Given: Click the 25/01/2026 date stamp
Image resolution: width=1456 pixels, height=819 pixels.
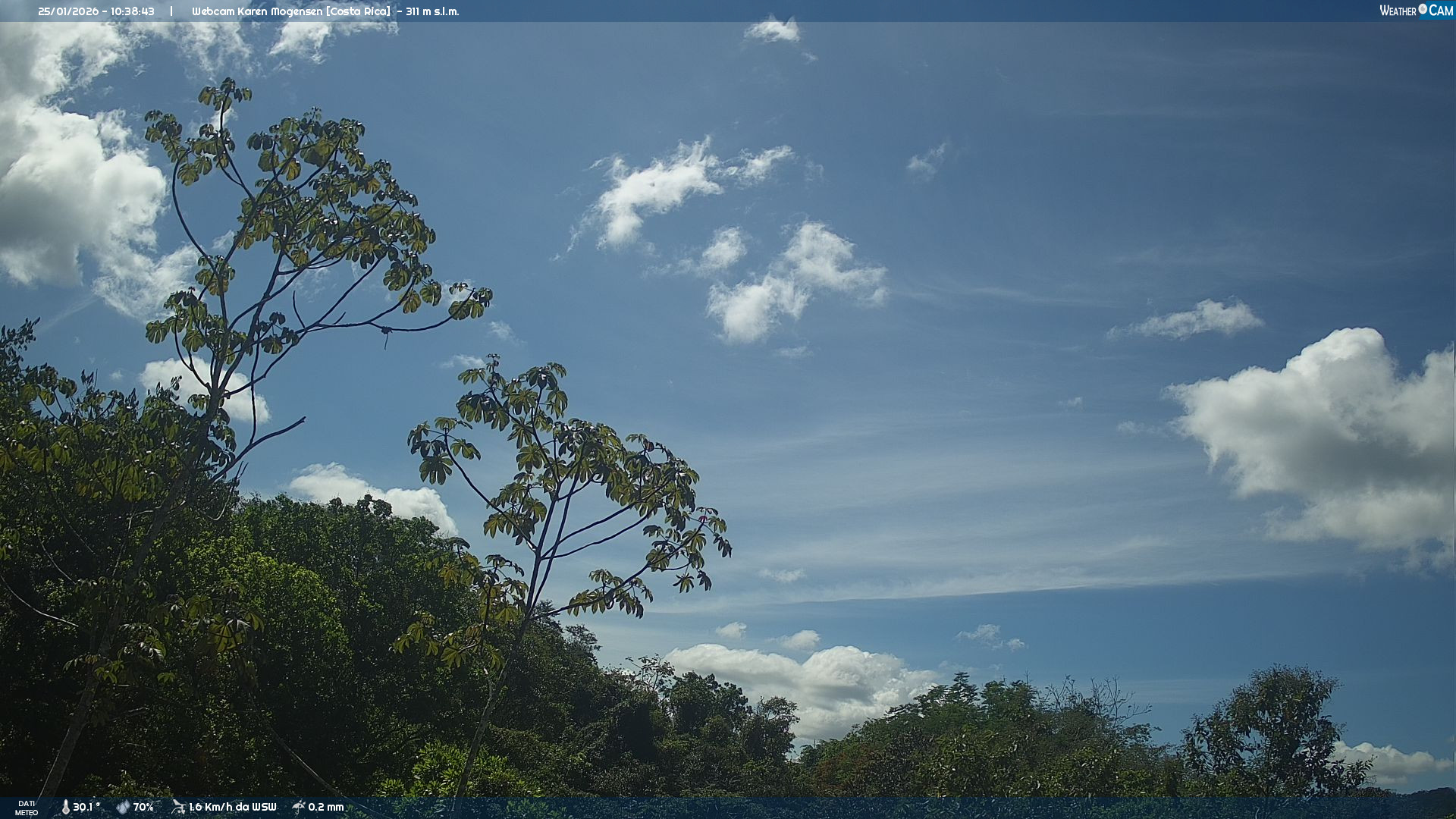Looking at the screenshot, I should point(68,11).
